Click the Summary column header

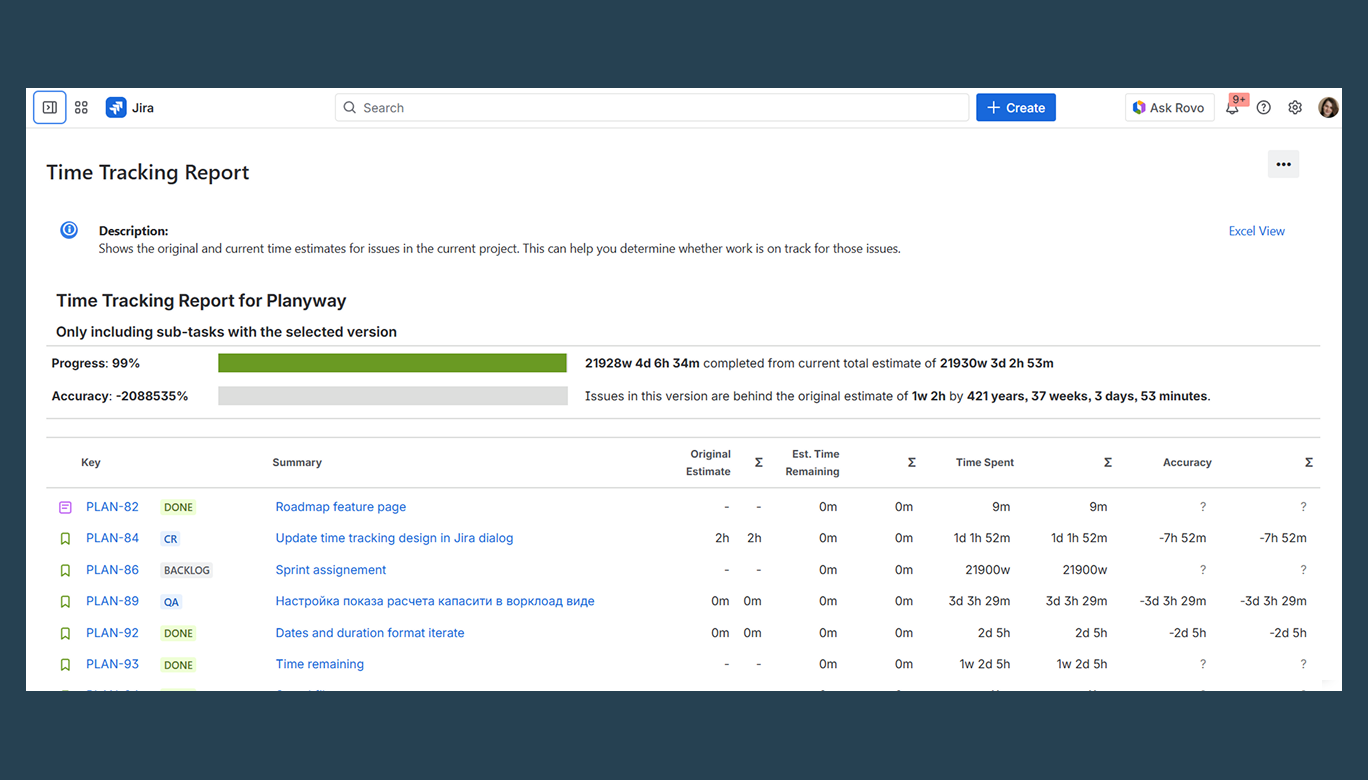point(297,463)
